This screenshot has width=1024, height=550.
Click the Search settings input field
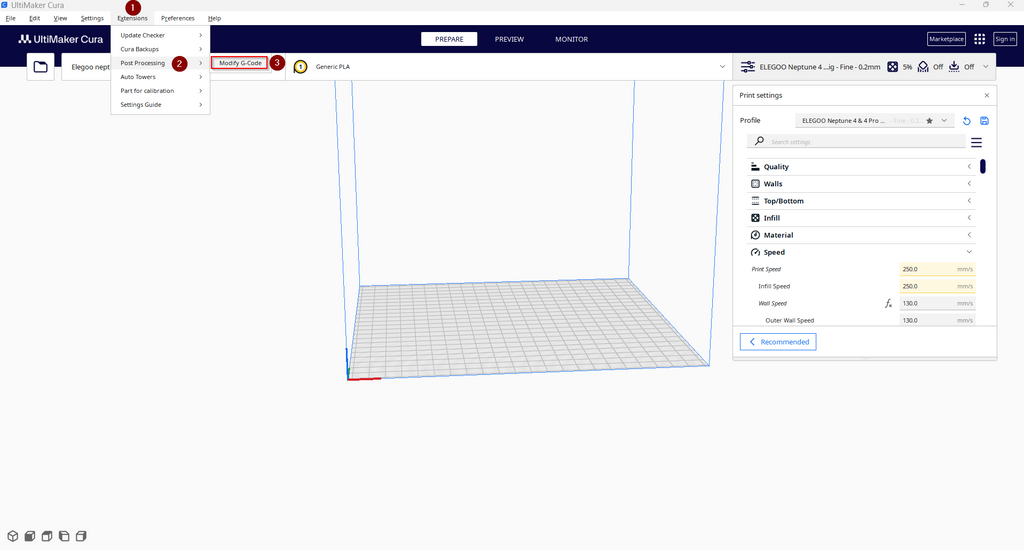856,142
